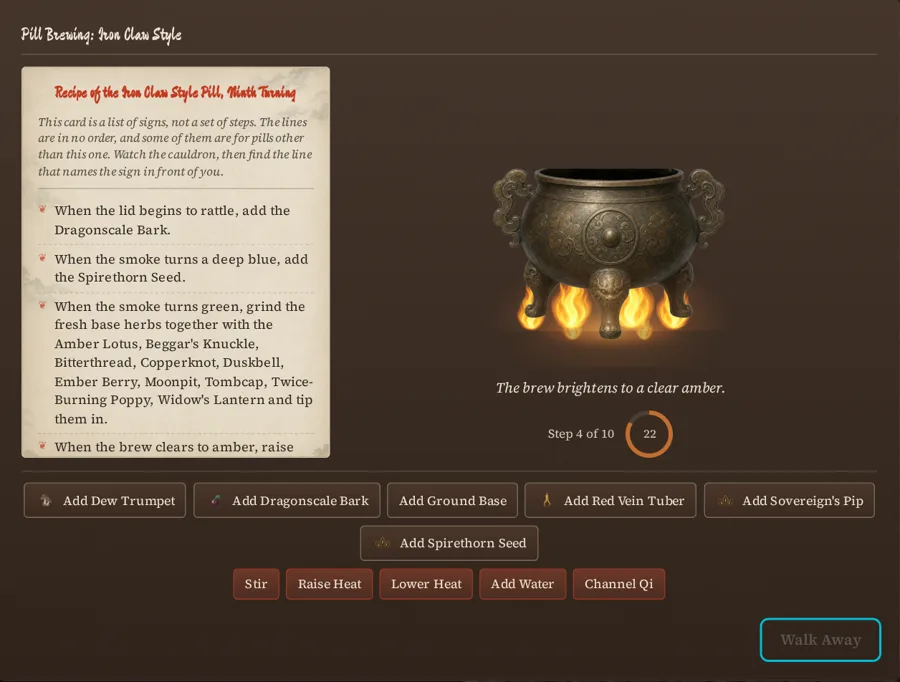900x682 pixels.
Task: Click the line 'When the brew clears to amber, raise'
Action: [174, 447]
